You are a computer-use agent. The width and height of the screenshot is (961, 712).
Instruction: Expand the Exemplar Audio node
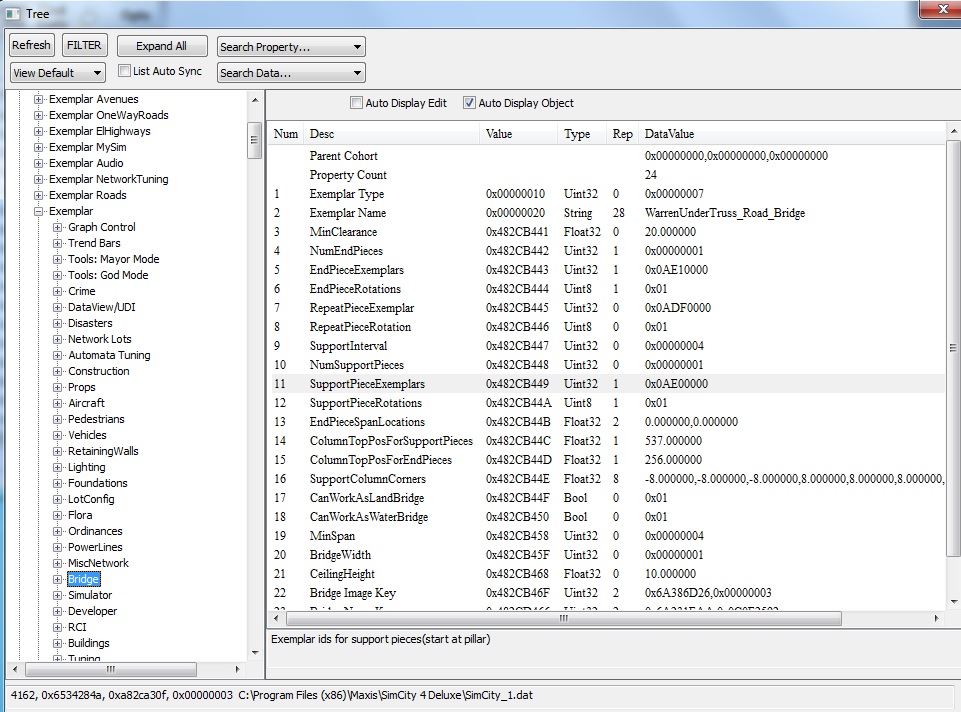[x=38, y=163]
